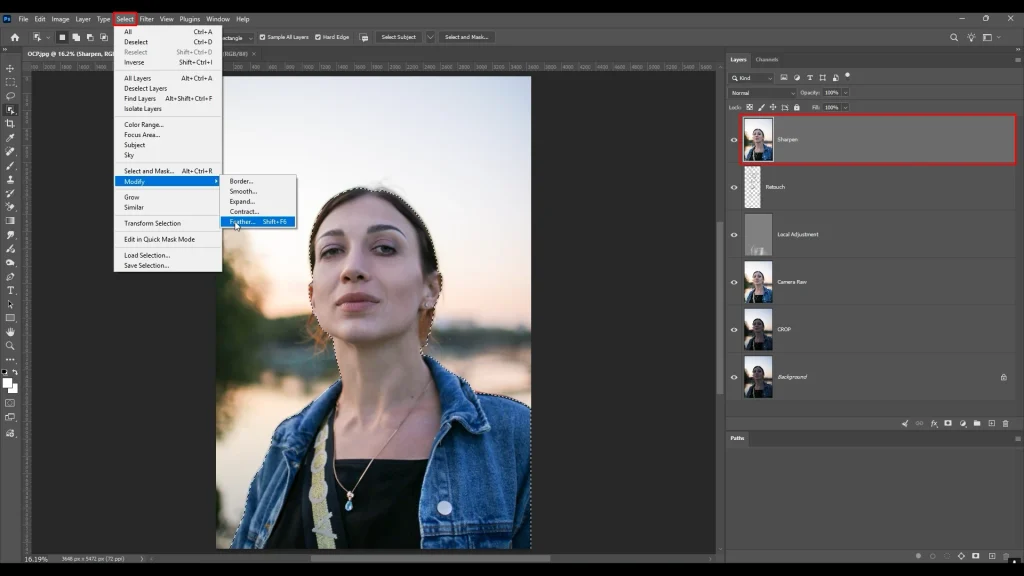Screen dimensions: 1024x576
Task: Toggle the layer filter on/off switch
Action: pyautogui.click(x=848, y=76)
